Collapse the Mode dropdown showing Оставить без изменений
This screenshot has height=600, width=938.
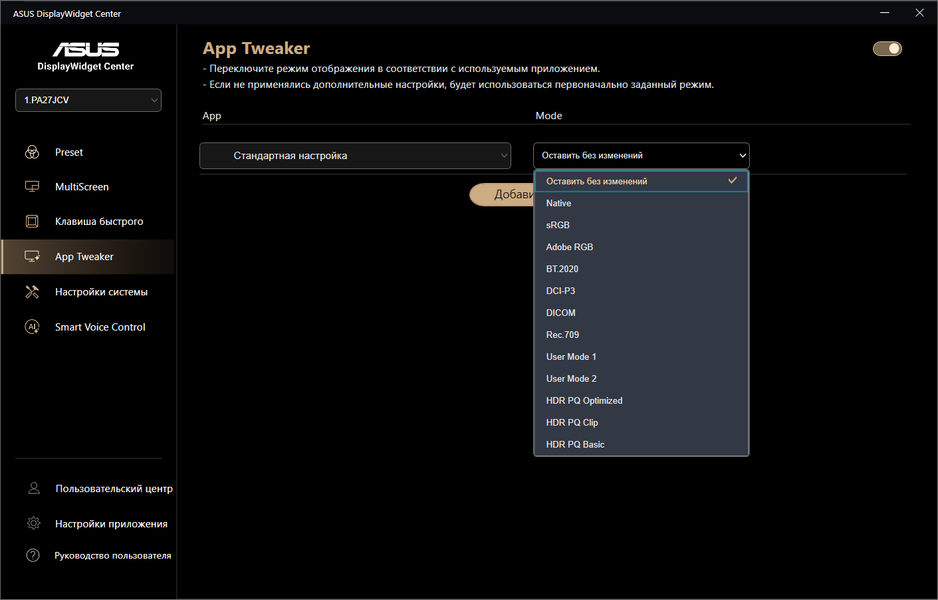coord(641,156)
